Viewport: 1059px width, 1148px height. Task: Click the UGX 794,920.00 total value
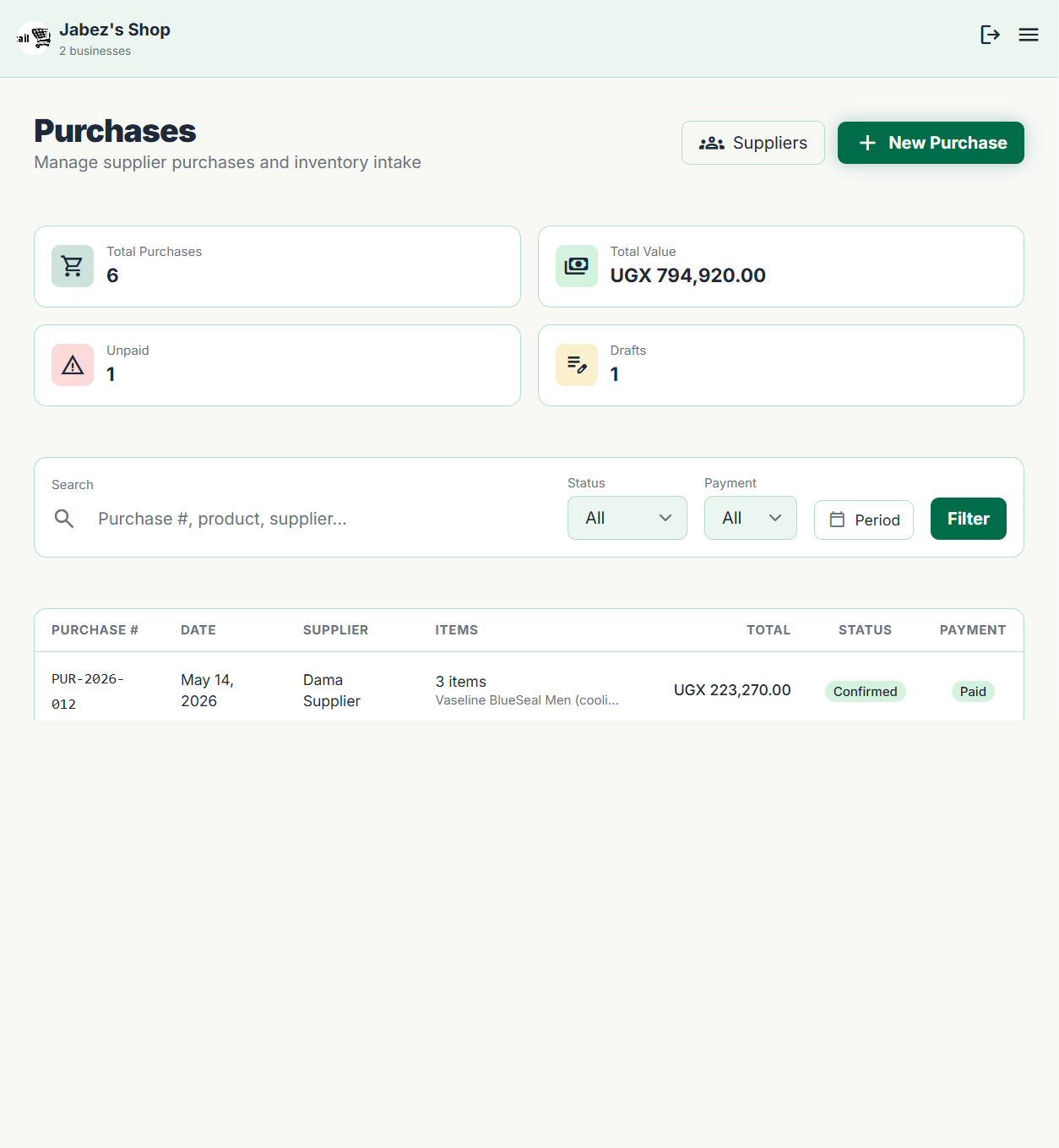click(688, 275)
